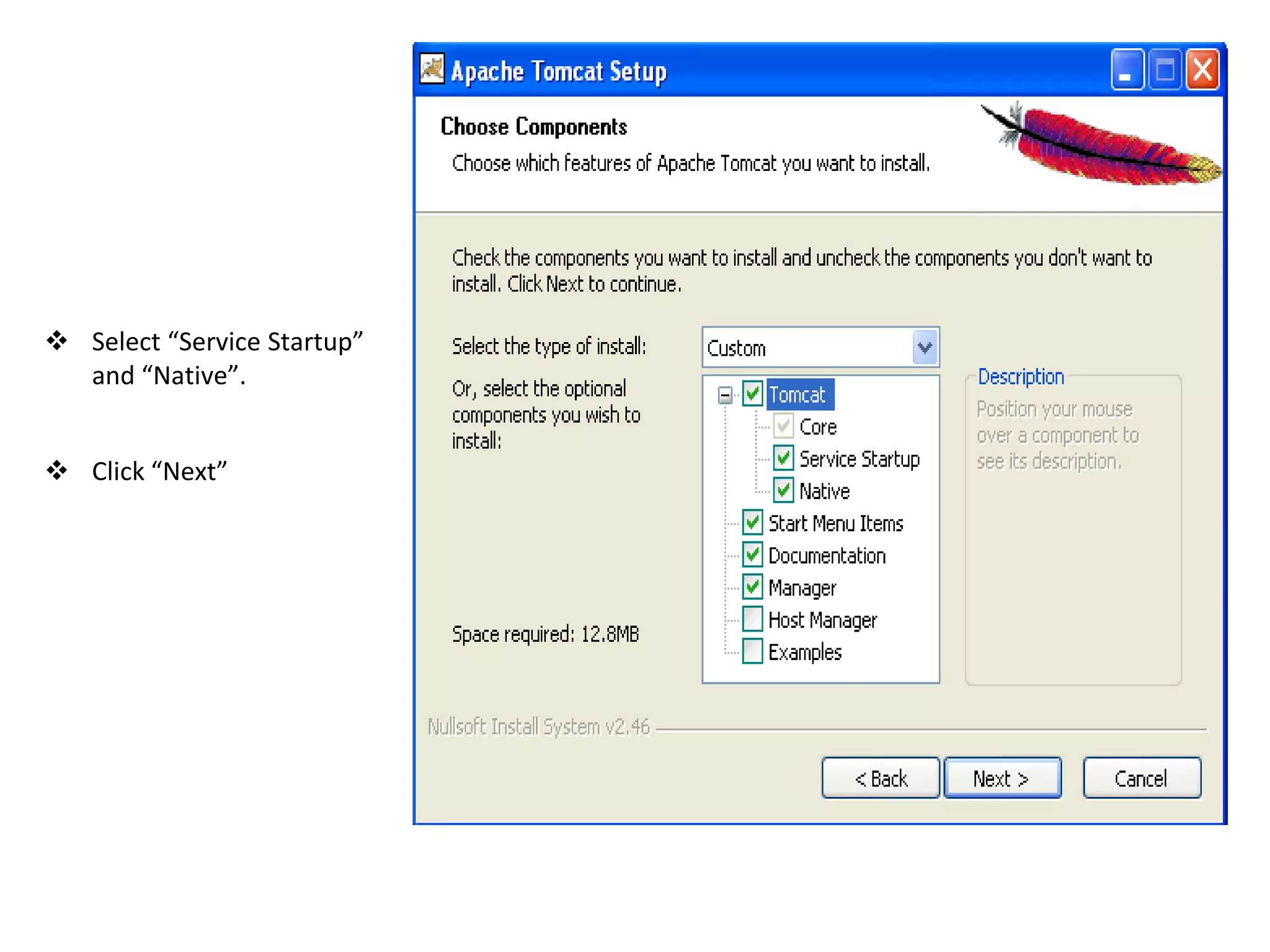1270x952 pixels.
Task: Cancel the Tomcat installation
Action: coord(1142,778)
